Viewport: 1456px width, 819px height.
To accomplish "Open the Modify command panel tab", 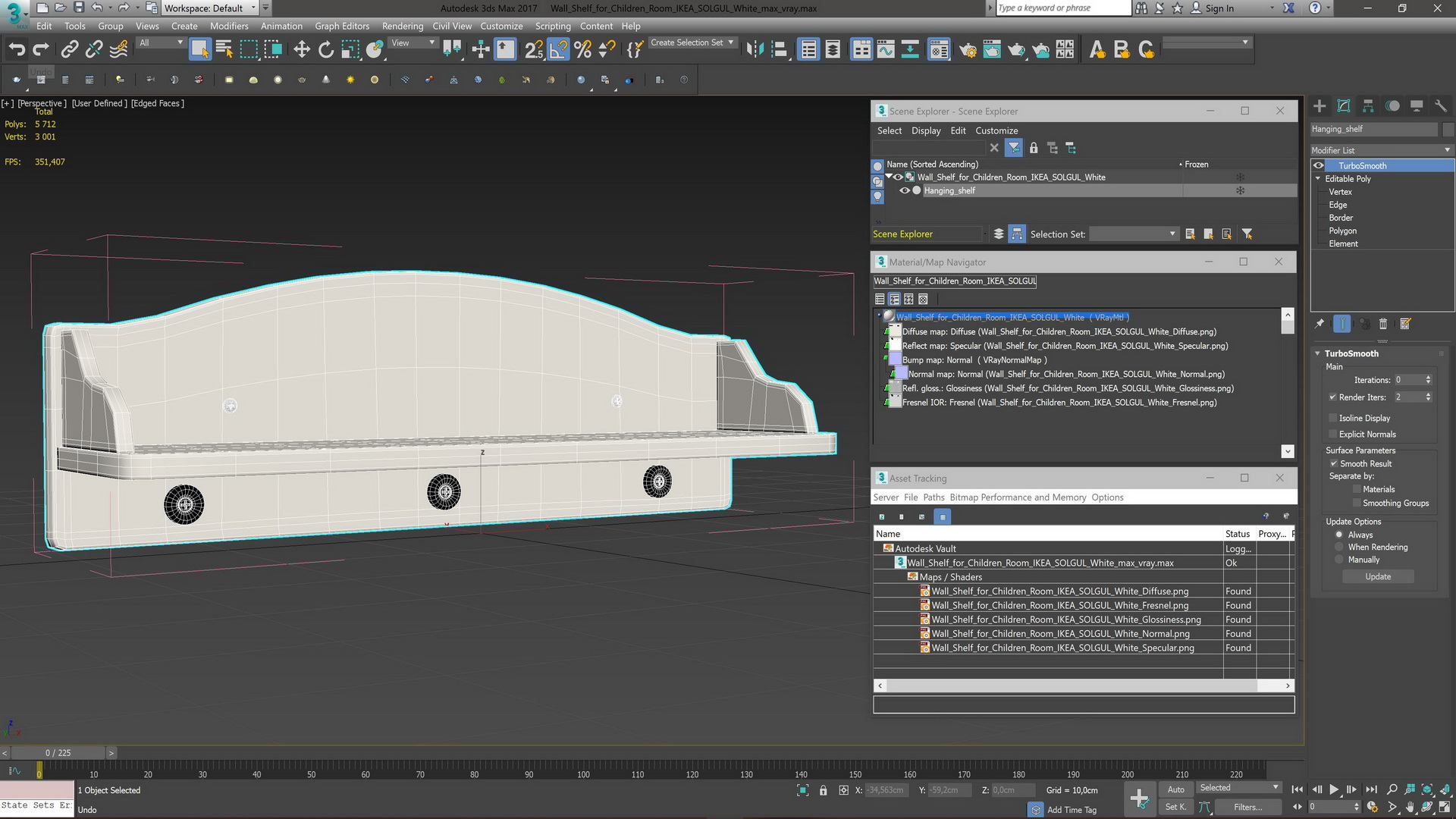I will coord(1344,106).
